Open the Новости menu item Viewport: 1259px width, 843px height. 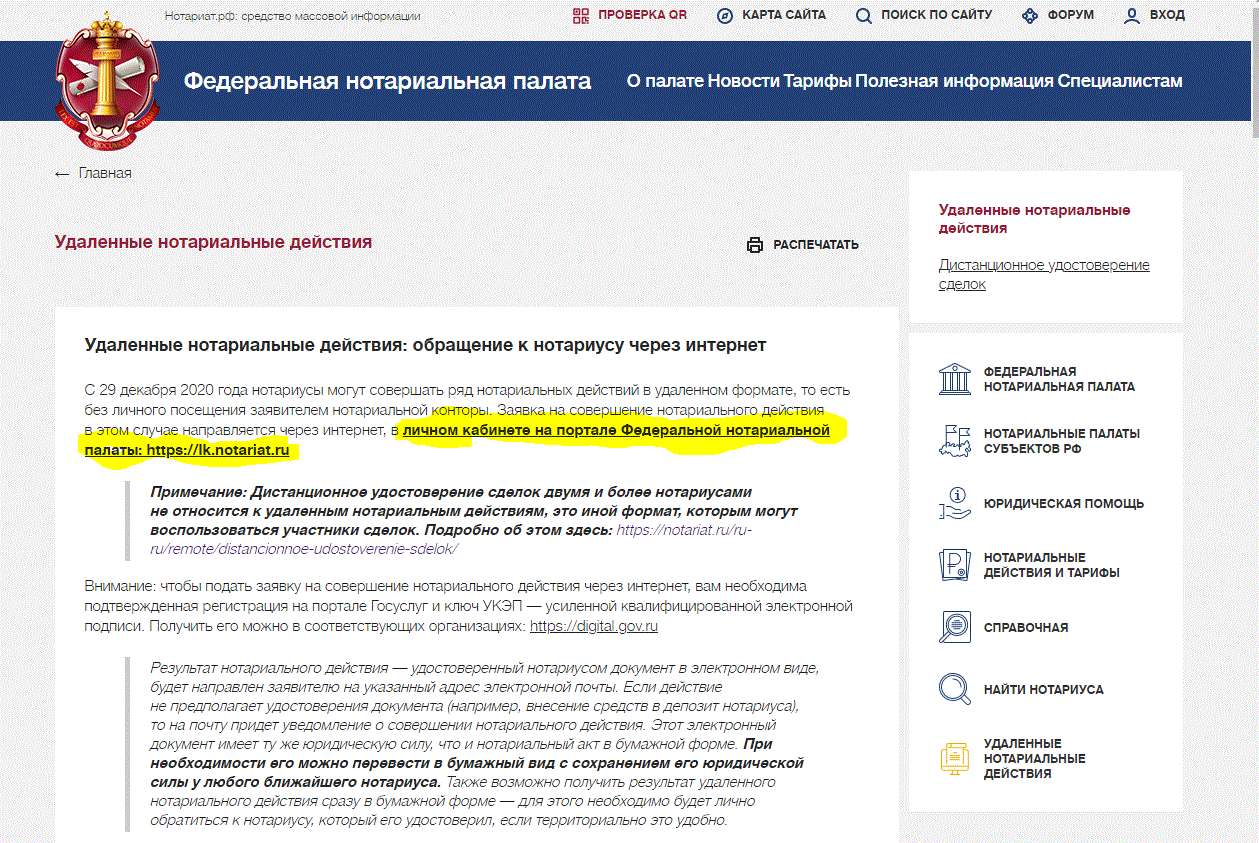click(x=743, y=81)
